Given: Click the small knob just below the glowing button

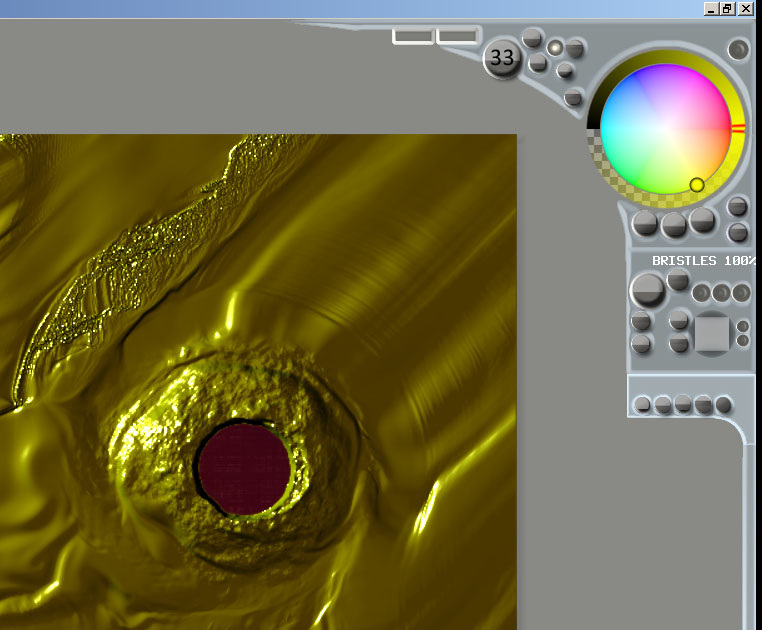Looking at the screenshot, I should 565,71.
